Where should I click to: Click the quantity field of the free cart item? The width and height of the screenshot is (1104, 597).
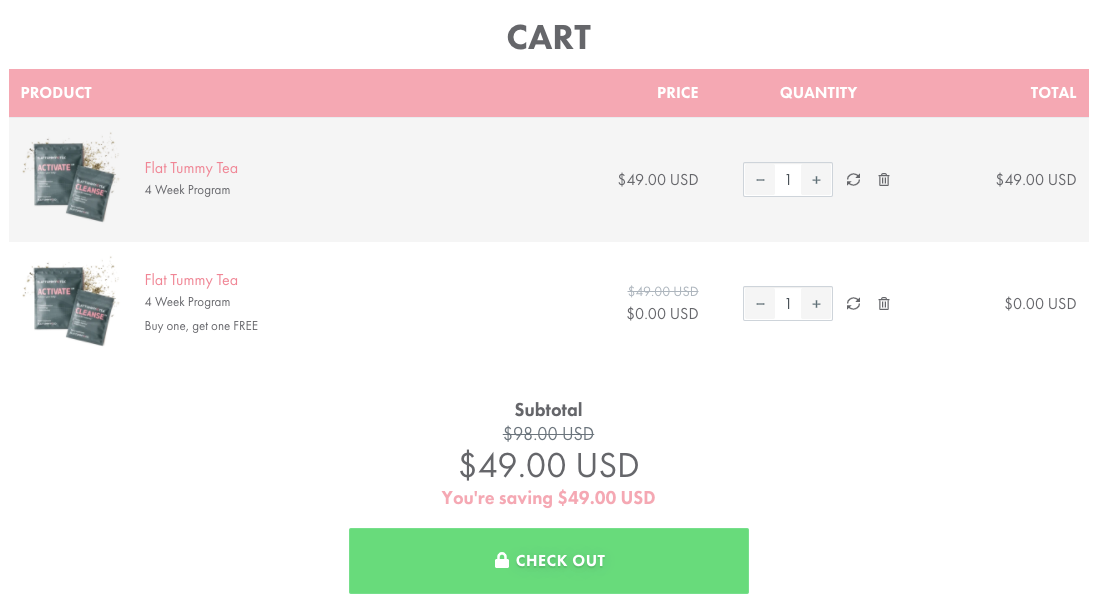tap(788, 303)
